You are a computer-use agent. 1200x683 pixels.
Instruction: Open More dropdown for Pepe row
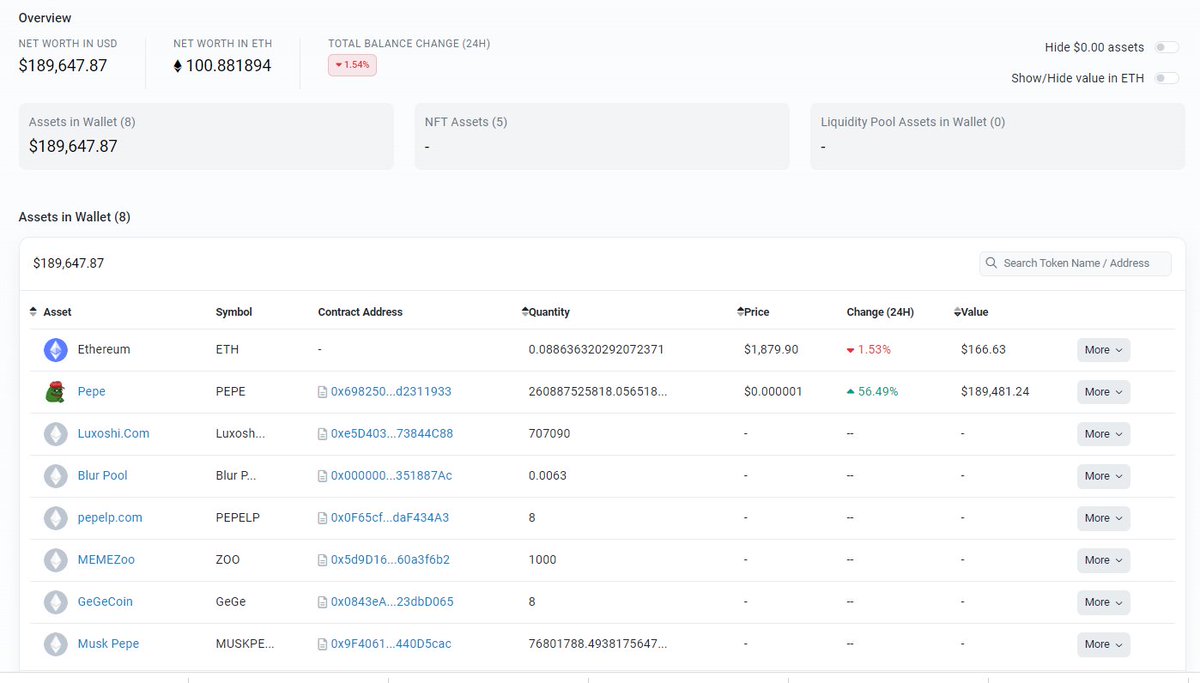click(x=1103, y=392)
